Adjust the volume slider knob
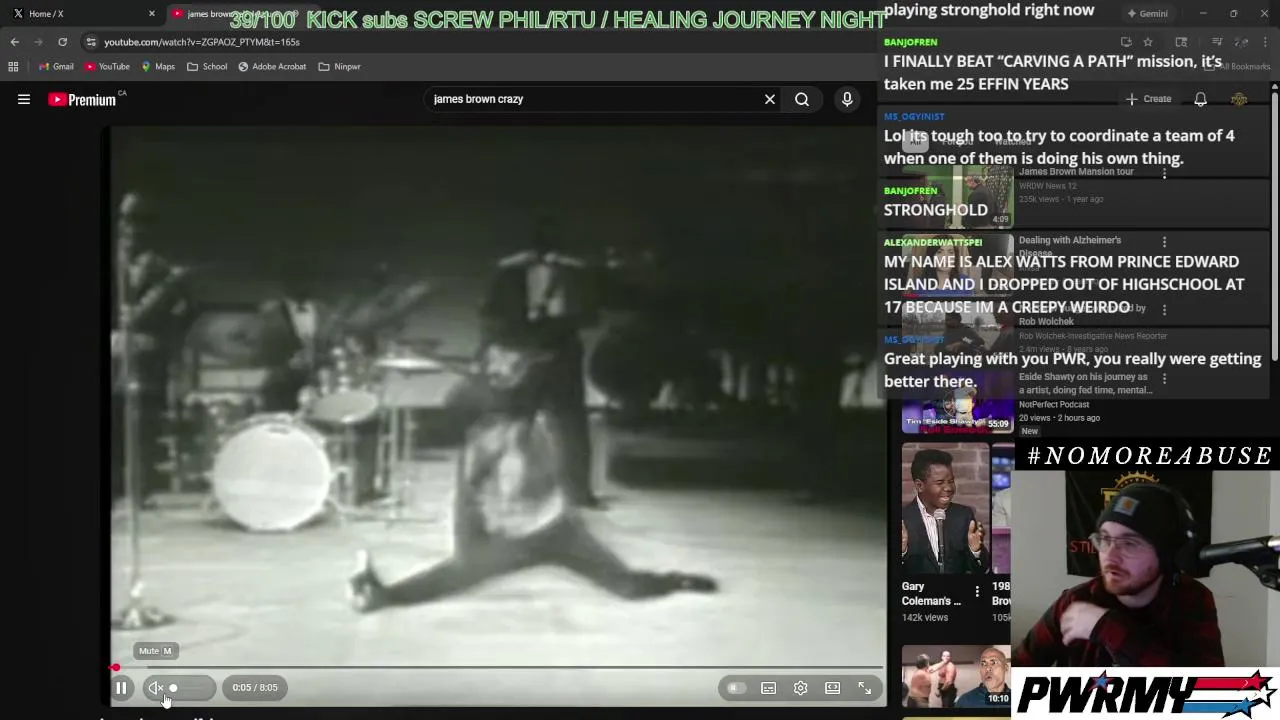Image resolution: width=1280 pixels, height=720 pixels. coord(173,688)
